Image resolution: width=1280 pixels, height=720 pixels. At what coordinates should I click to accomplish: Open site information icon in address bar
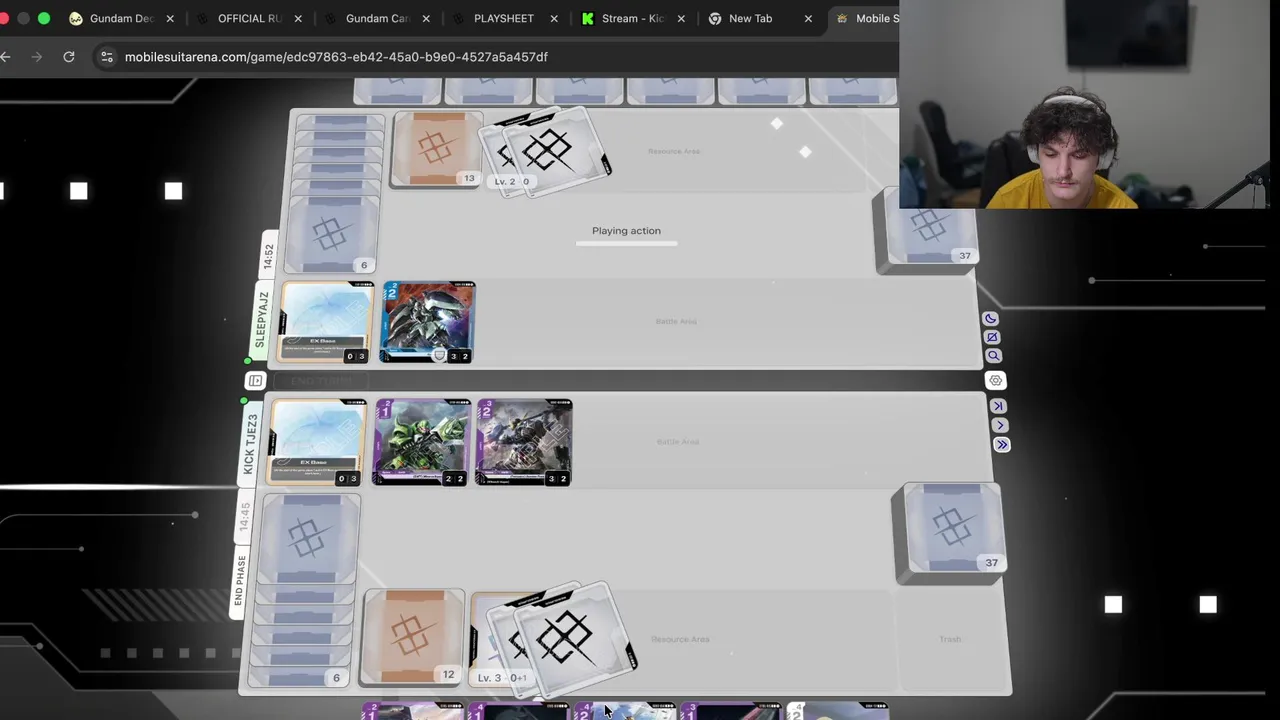107,57
